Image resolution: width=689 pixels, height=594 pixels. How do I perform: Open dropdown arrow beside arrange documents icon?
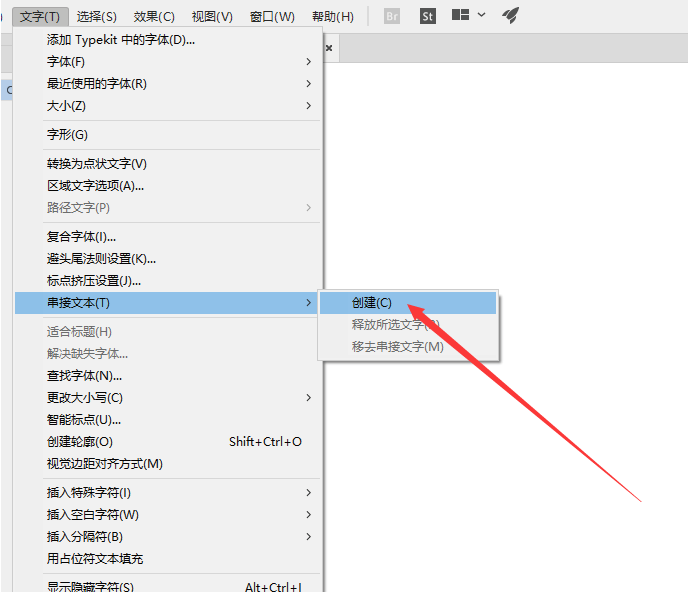481,15
